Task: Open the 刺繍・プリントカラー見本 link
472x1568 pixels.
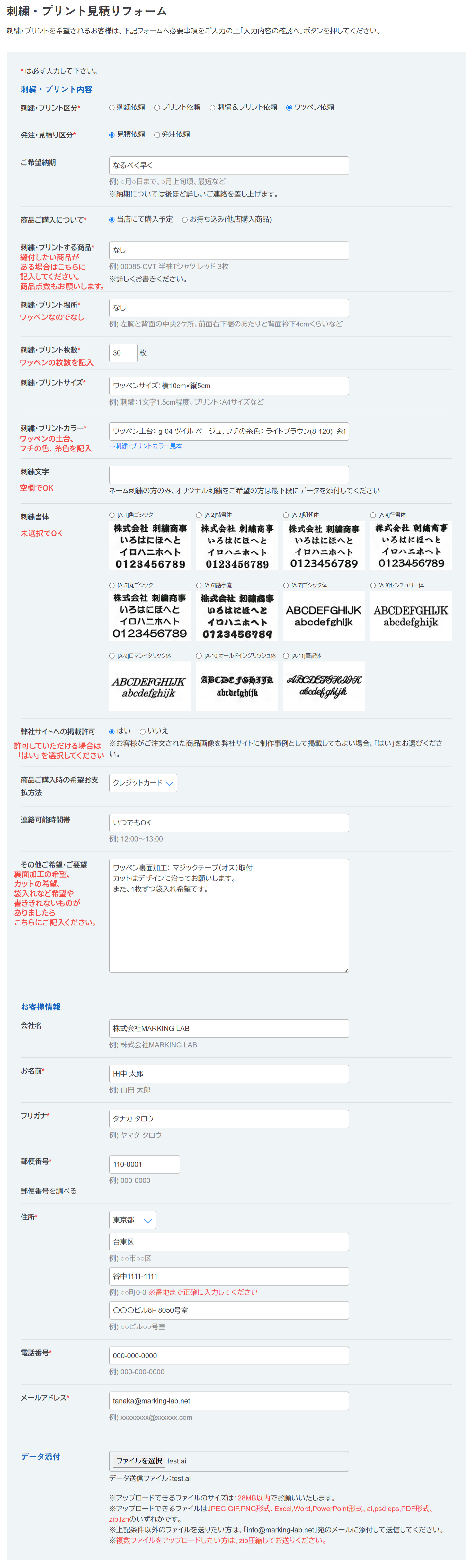Action: click(145, 446)
